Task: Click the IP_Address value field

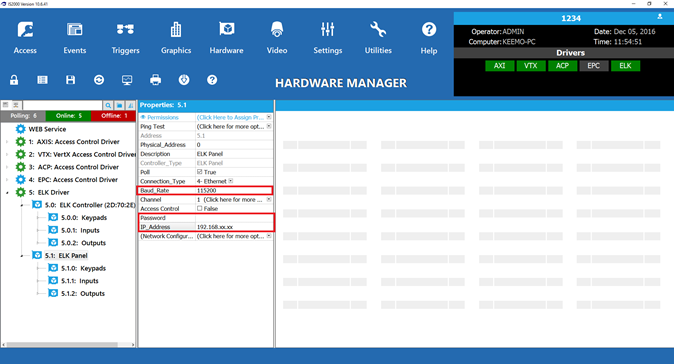Action: click(x=234, y=227)
